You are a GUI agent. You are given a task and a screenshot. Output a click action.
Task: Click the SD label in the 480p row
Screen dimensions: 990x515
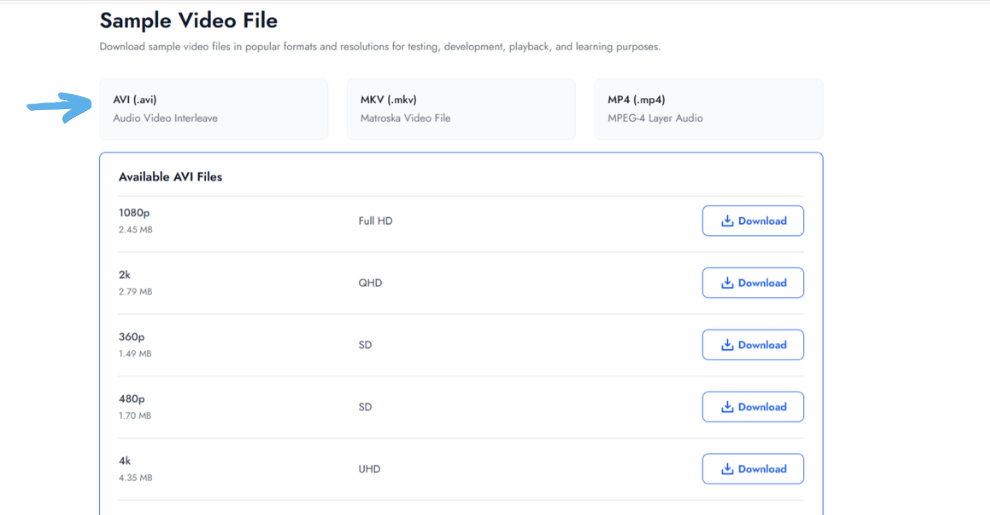(x=365, y=406)
